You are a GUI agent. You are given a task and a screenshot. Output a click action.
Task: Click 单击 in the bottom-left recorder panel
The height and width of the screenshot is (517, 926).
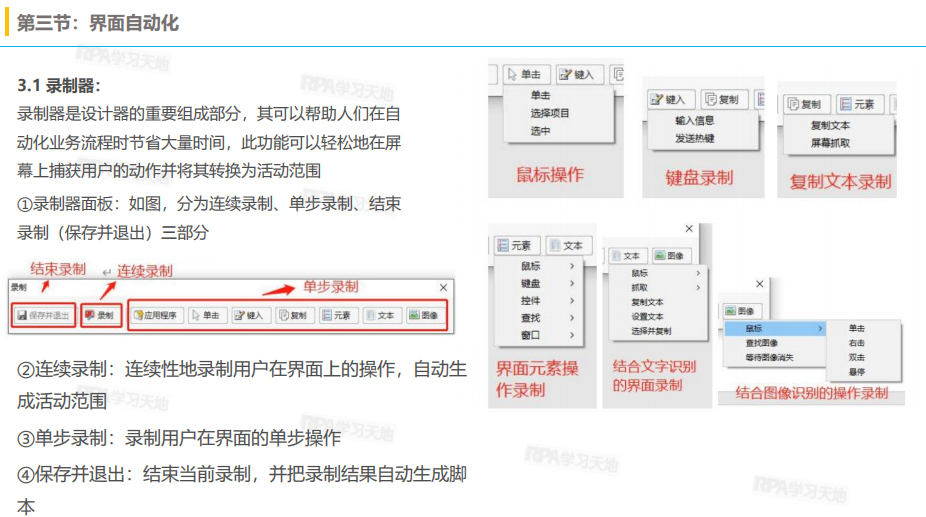pyautogui.click(x=207, y=315)
